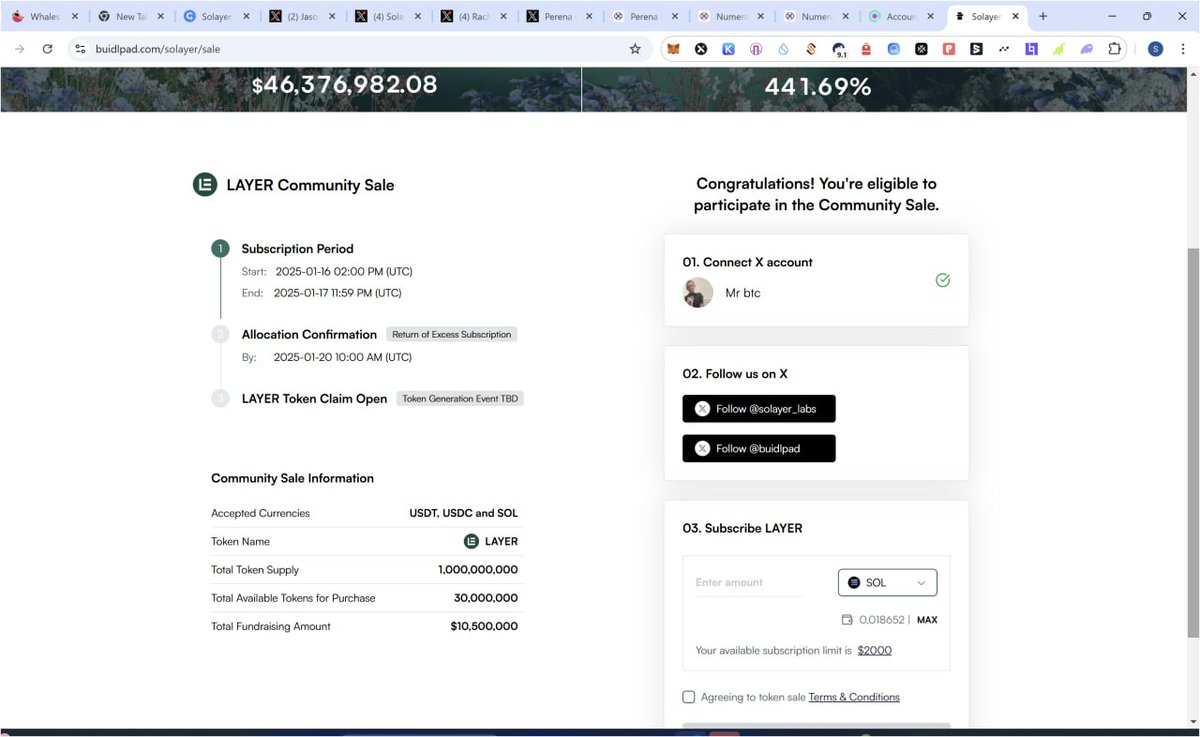Click the extension icon with 9.1 badge

pos(839,49)
